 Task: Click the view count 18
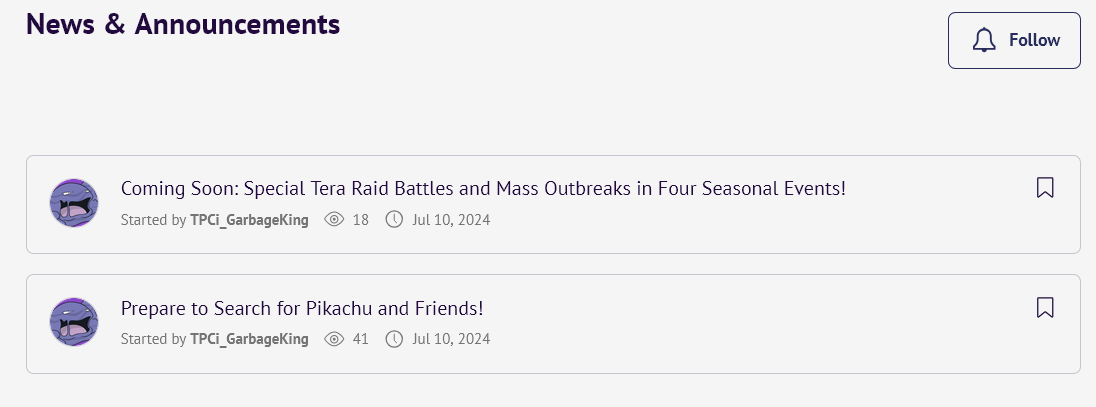(x=360, y=219)
